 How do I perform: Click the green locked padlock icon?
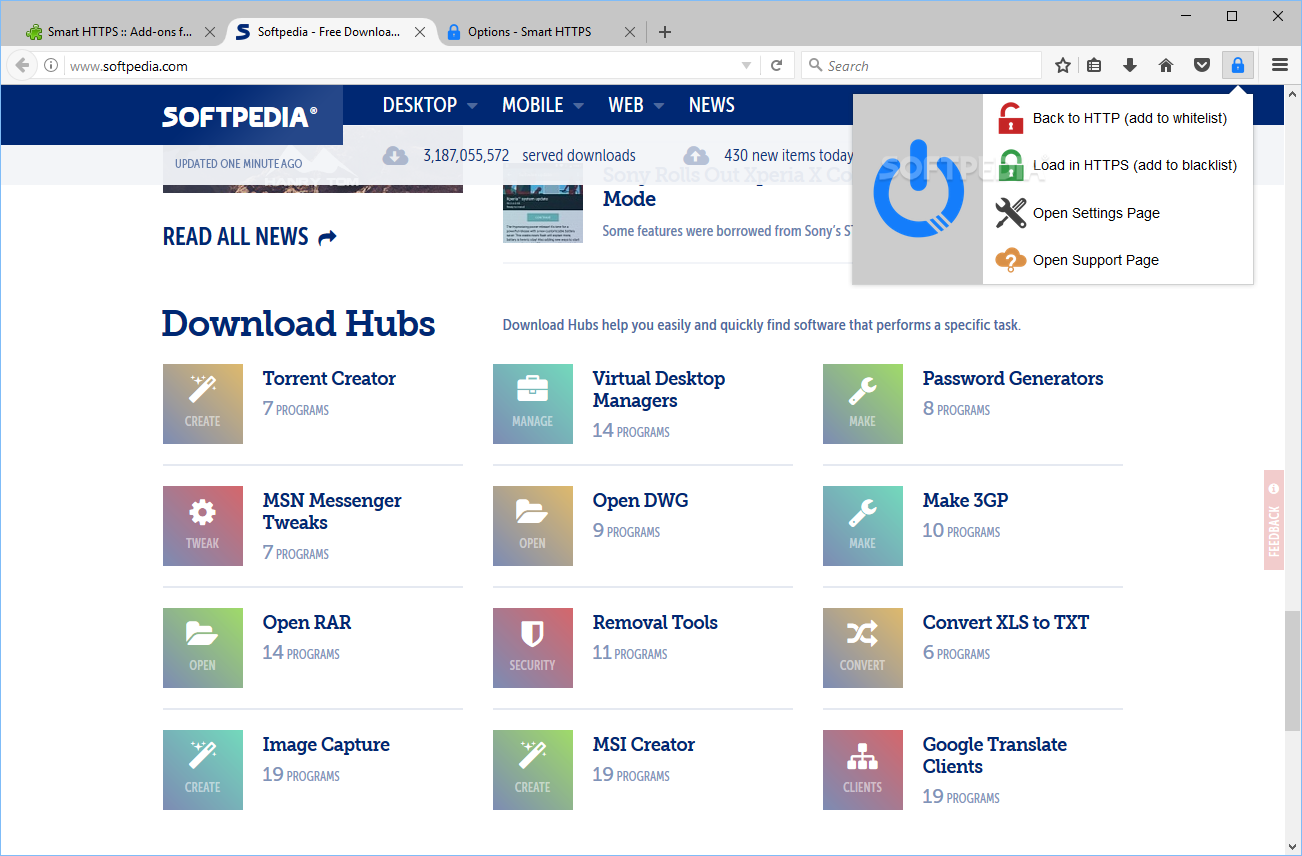[x=1011, y=165]
